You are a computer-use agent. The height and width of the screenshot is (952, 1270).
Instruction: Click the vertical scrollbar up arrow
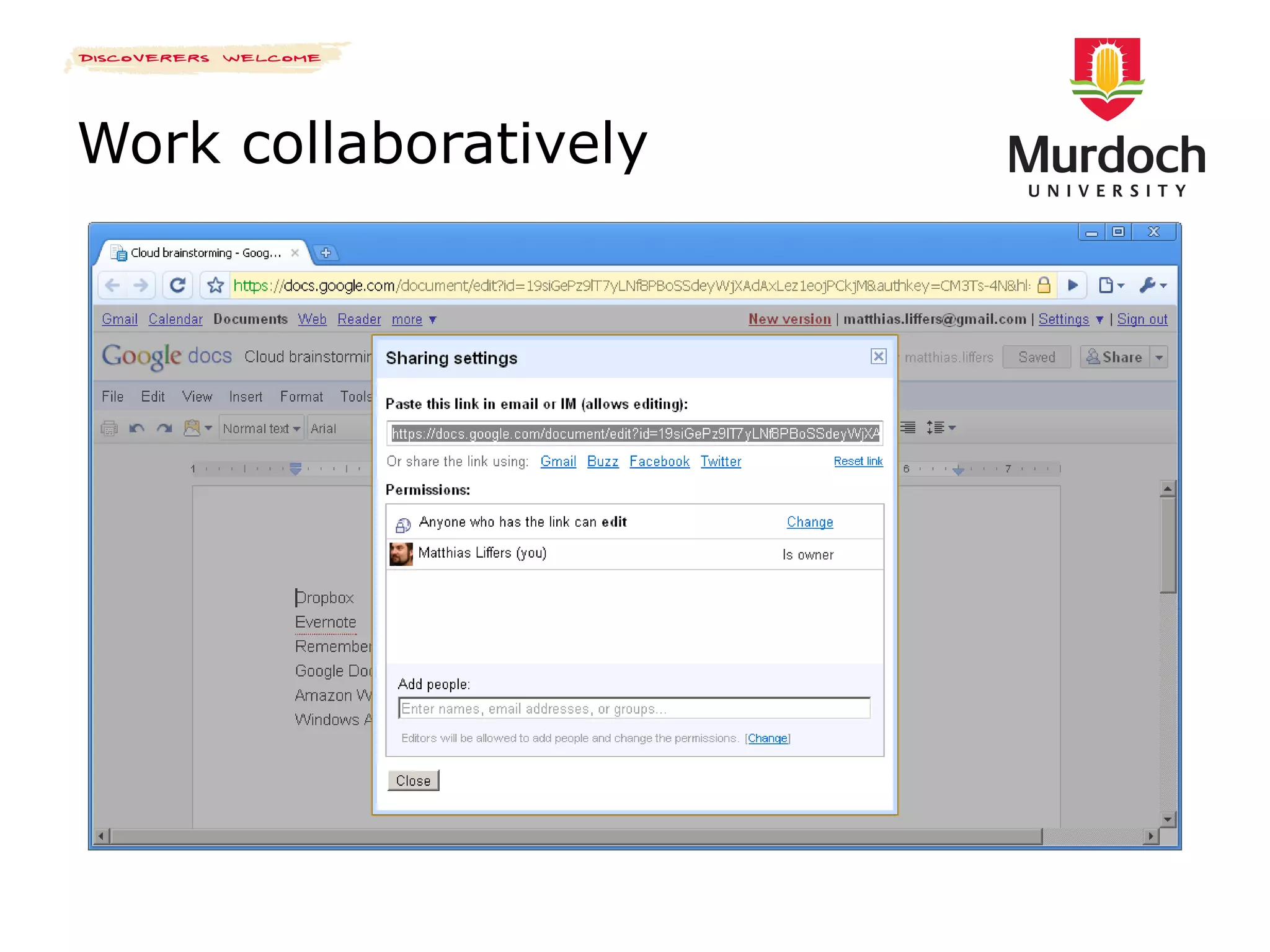tap(1168, 489)
